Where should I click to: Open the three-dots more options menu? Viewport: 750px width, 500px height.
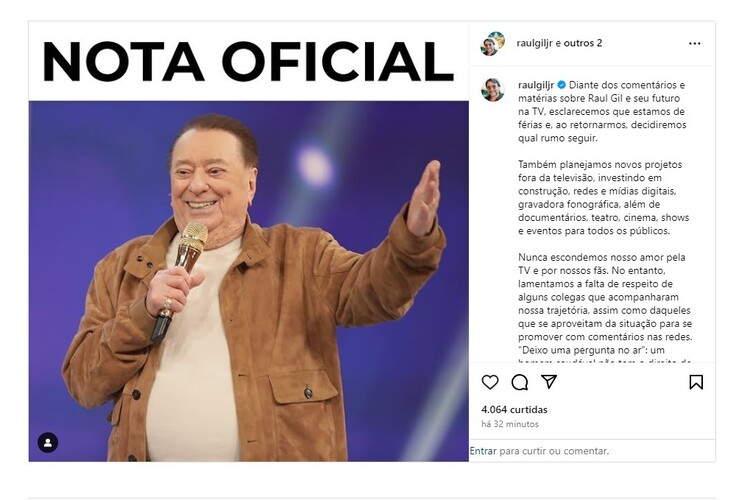[695, 44]
